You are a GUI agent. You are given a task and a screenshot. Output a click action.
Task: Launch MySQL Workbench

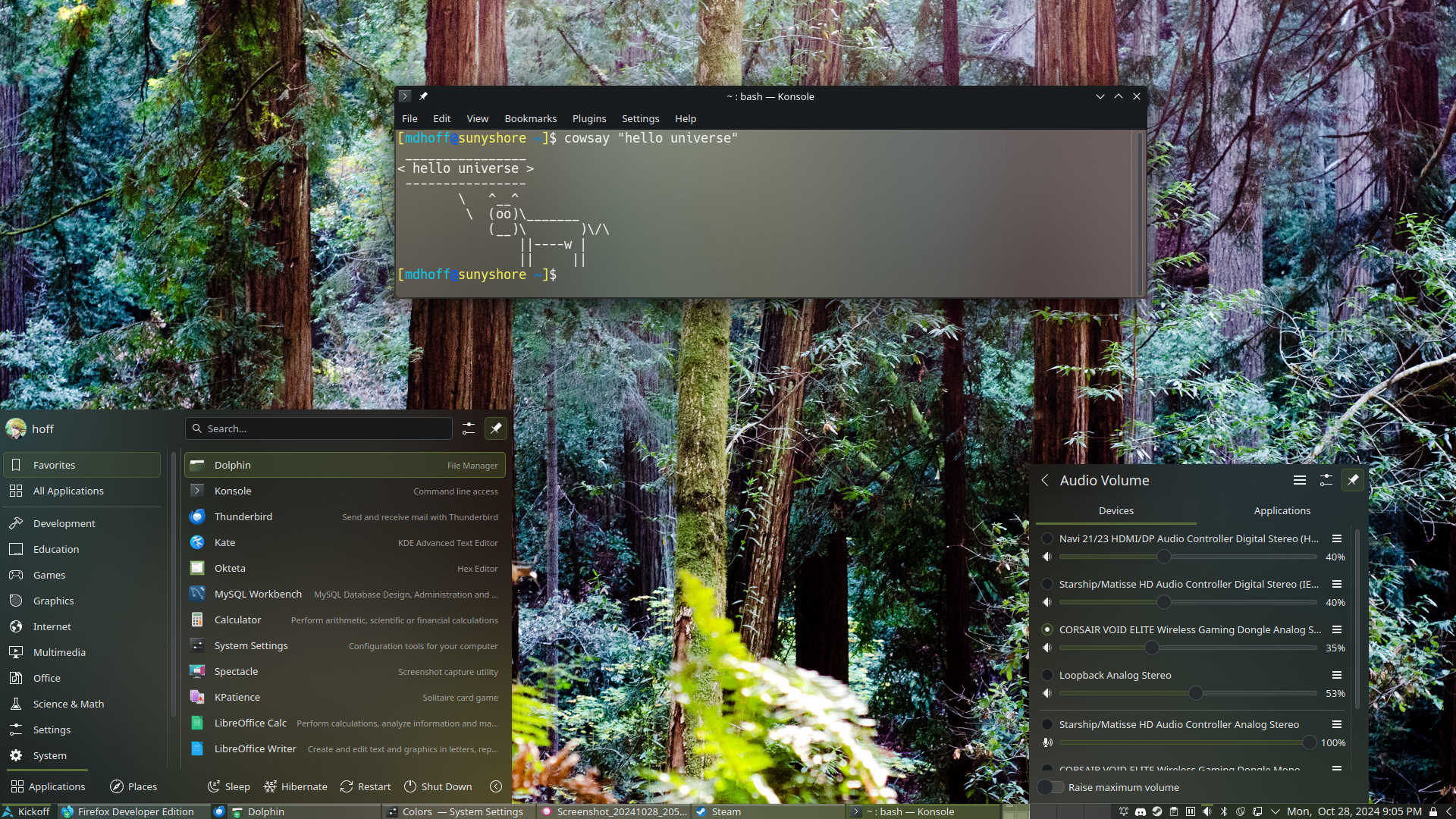point(345,594)
